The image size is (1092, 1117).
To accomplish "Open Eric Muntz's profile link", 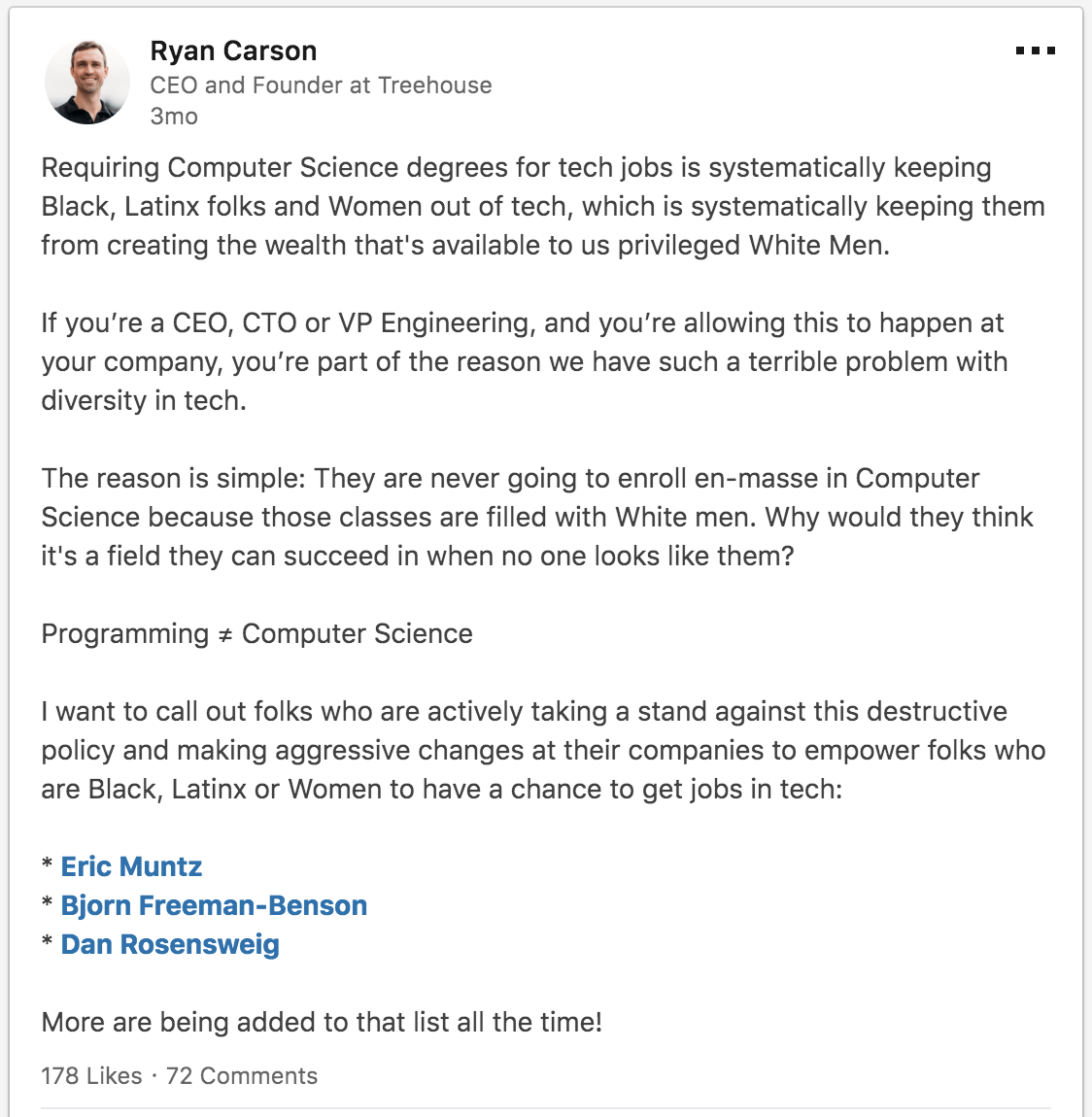I will click(131, 866).
